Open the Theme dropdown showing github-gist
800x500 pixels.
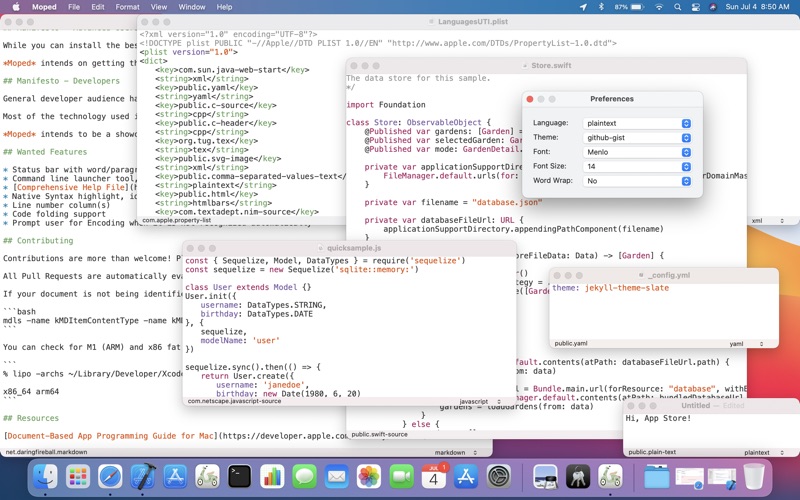pyautogui.click(x=637, y=138)
